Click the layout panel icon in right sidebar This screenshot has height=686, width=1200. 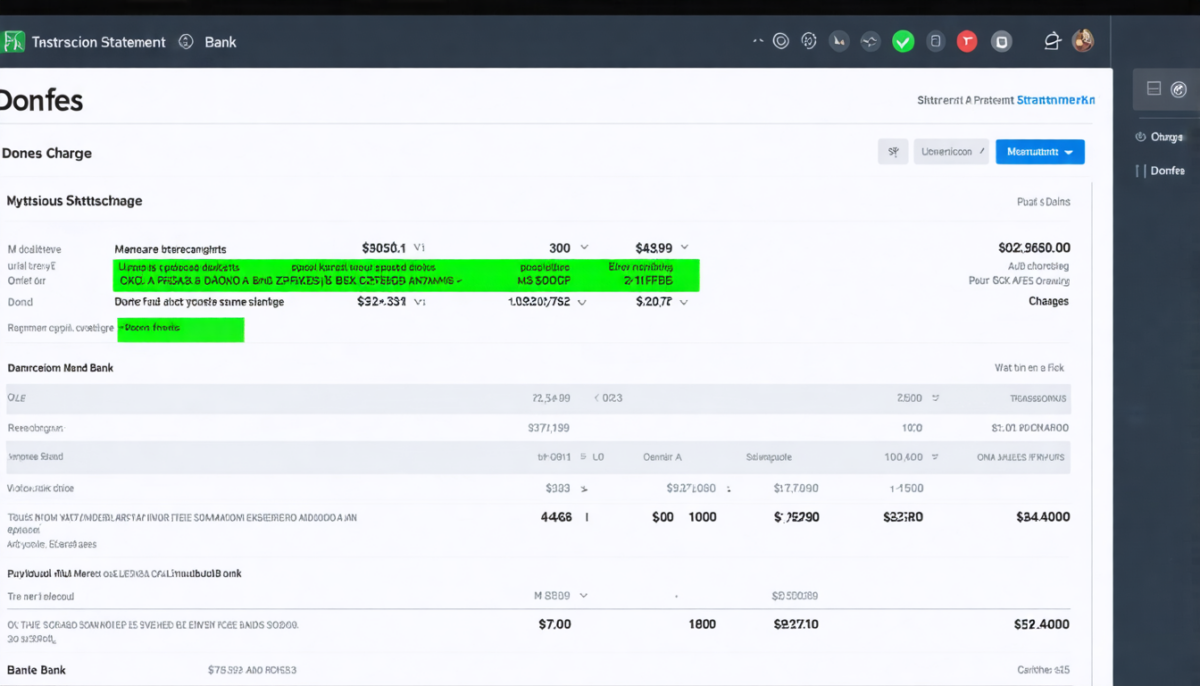[x=1153, y=89]
